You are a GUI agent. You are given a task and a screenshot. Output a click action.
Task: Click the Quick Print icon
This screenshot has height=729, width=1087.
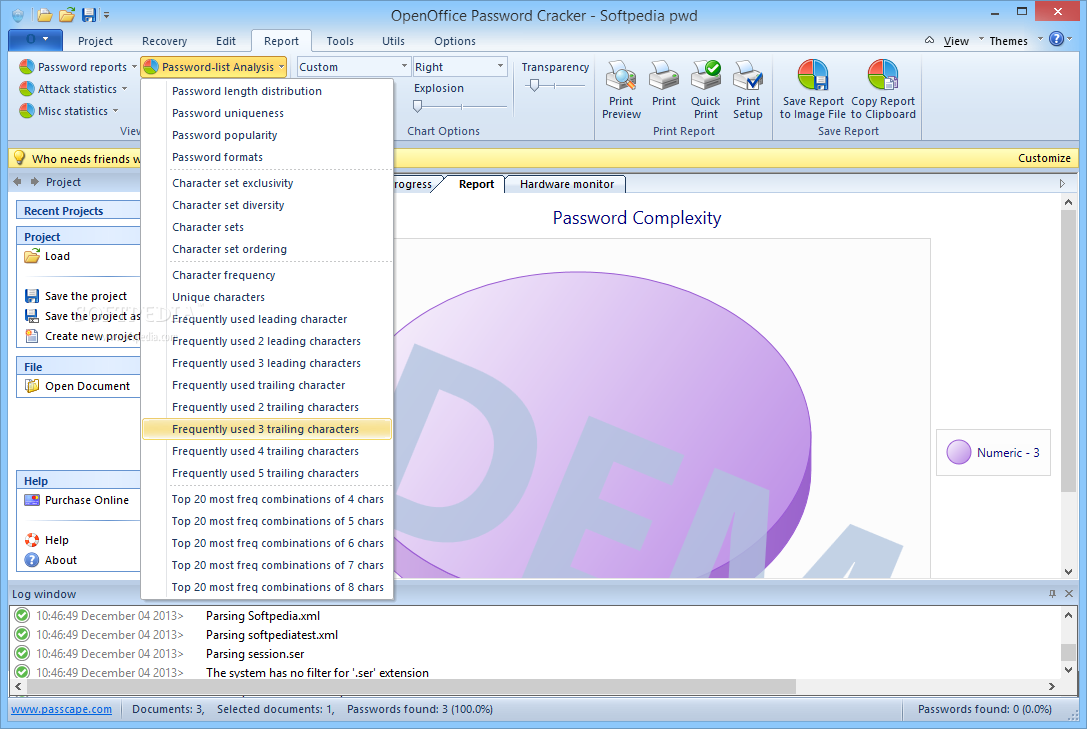tap(706, 76)
